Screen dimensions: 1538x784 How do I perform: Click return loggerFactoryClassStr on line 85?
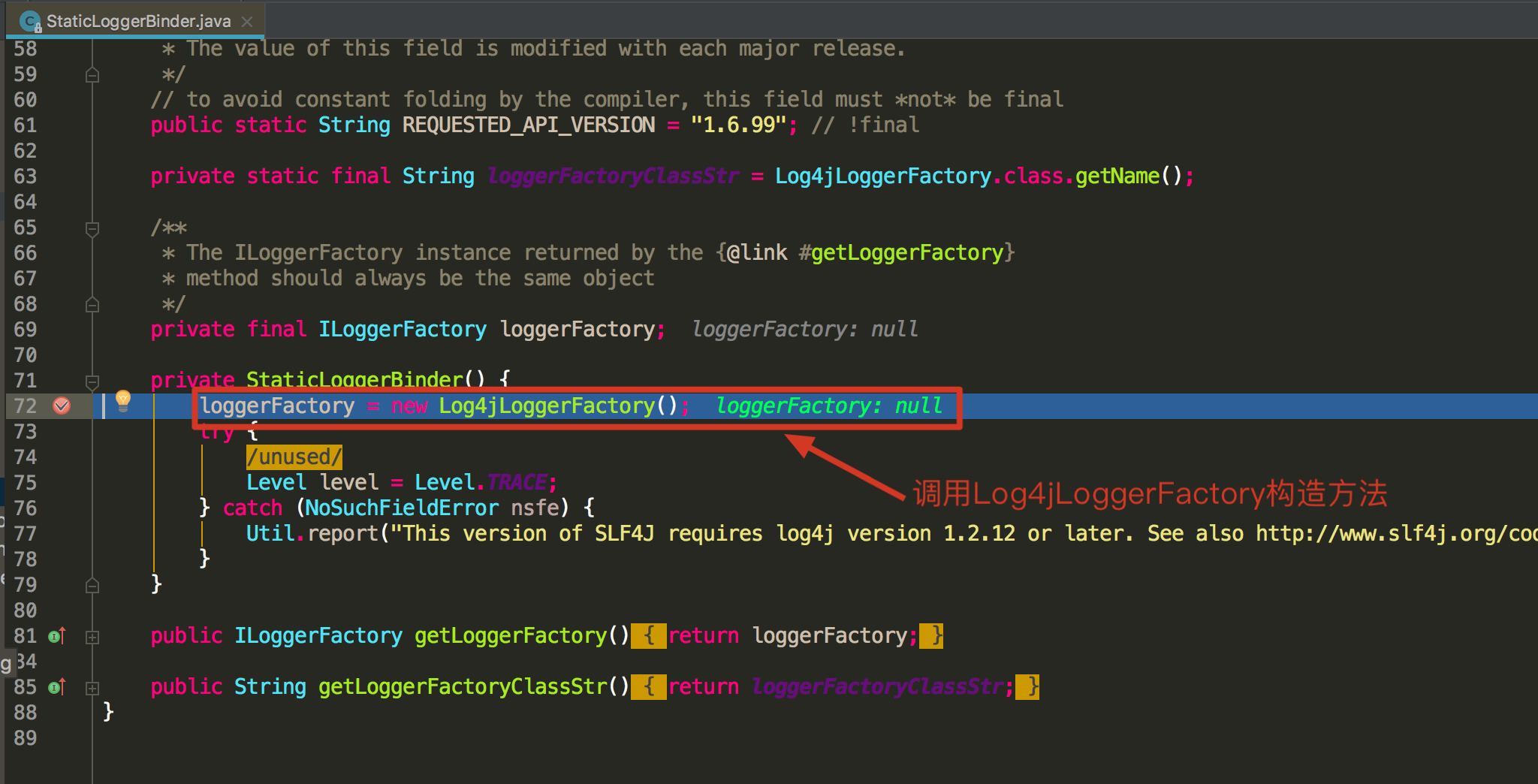(x=835, y=687)
